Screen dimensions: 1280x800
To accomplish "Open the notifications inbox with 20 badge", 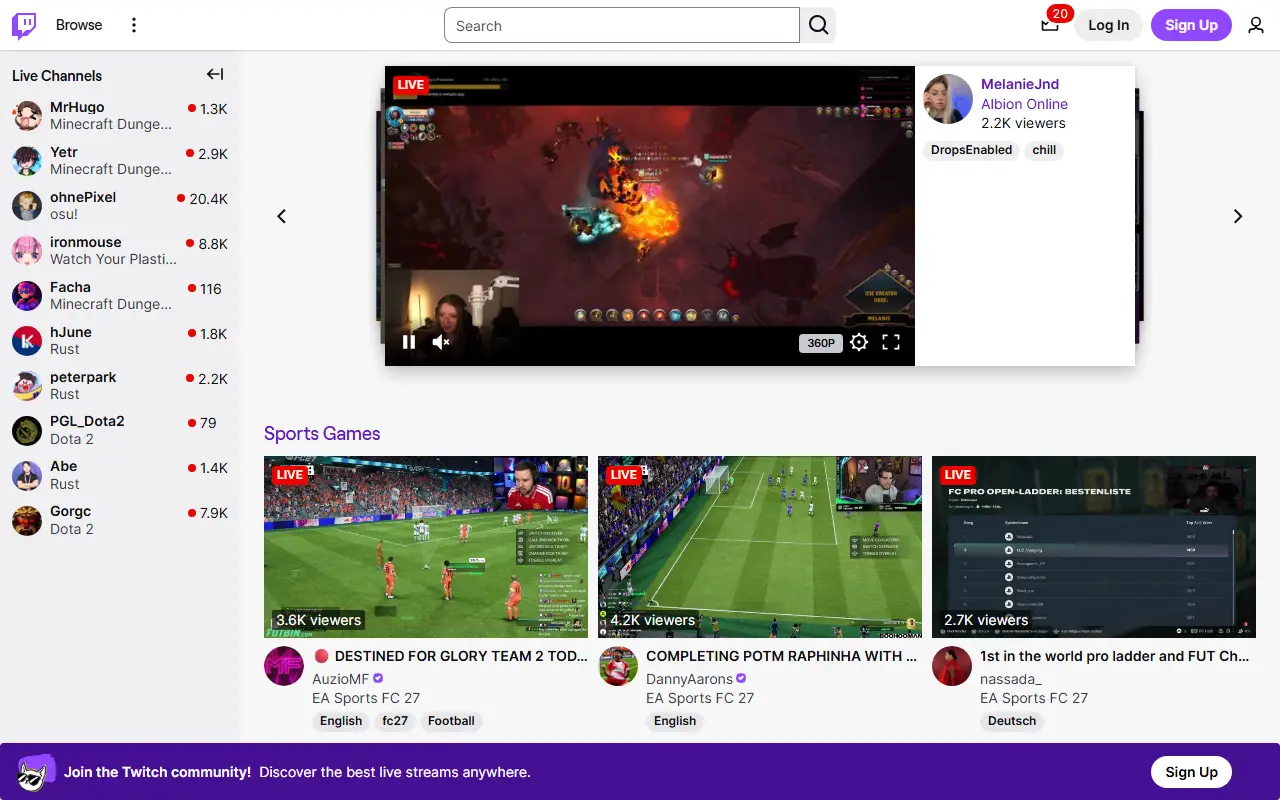I will pos(1049,26).
